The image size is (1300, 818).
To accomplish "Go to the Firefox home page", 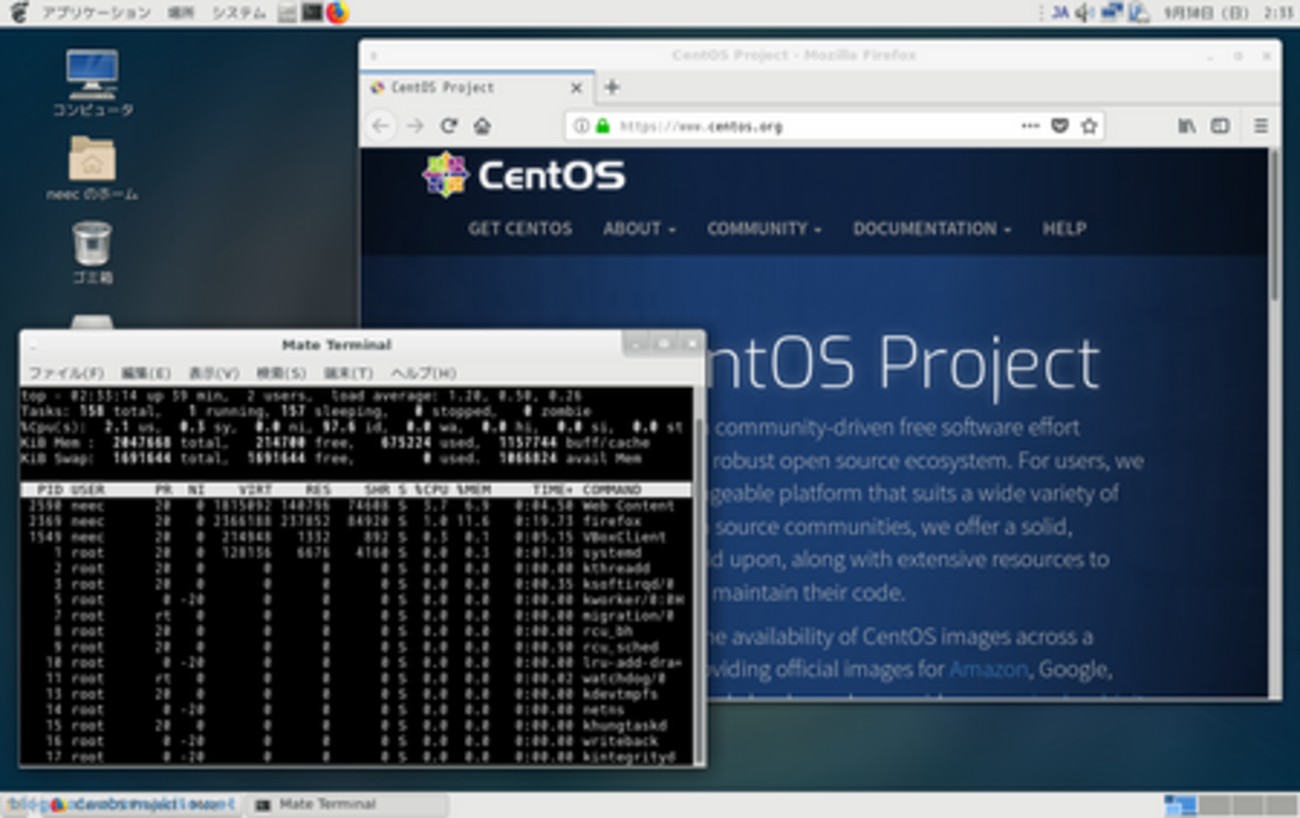I will (x=482, y=126).
